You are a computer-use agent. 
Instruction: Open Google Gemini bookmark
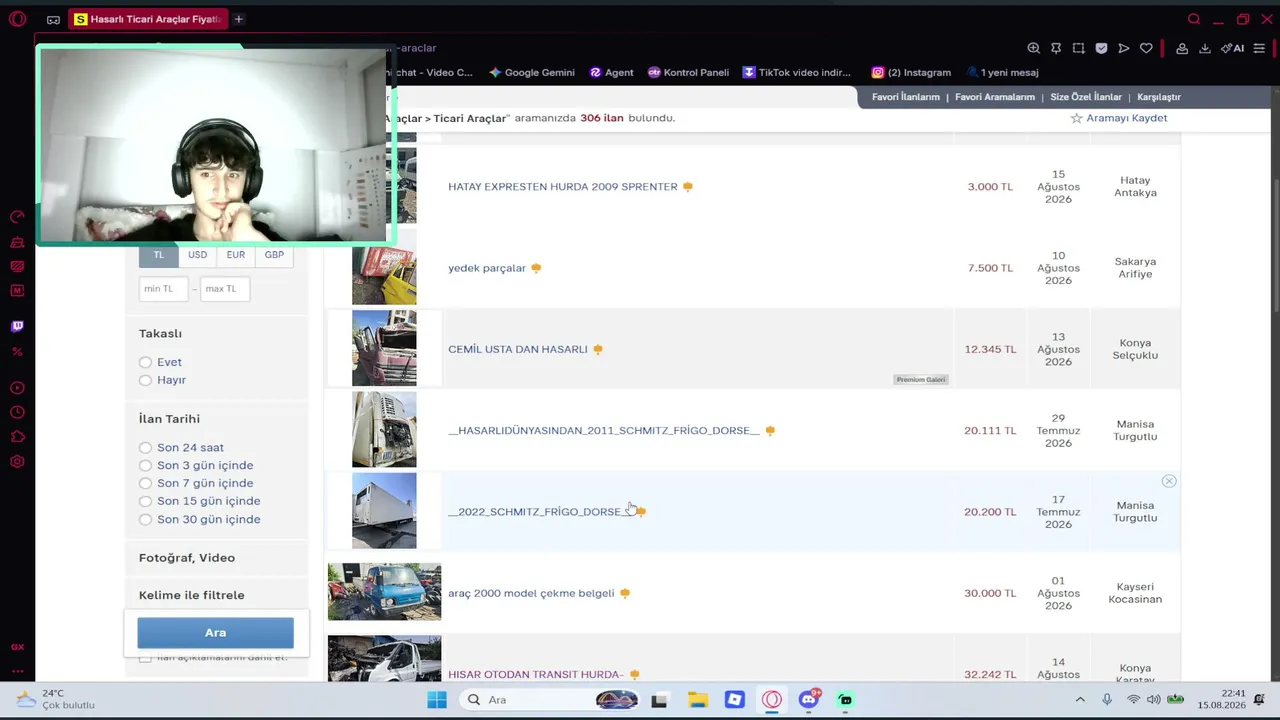pyautogui.click(x=532, y=72)
